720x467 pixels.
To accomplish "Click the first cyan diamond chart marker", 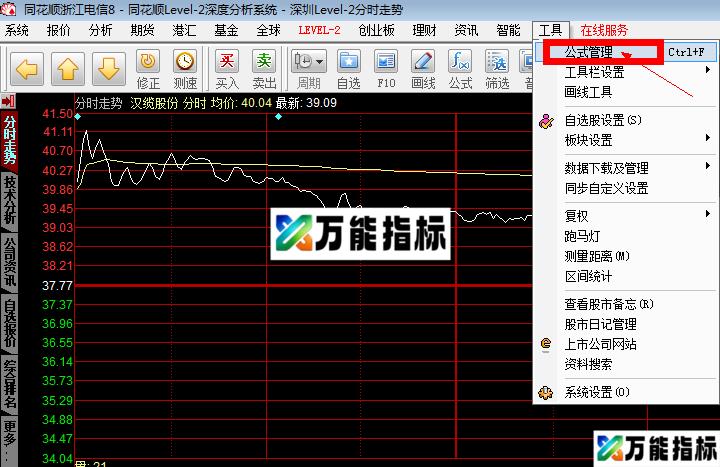I will point(78,117).
